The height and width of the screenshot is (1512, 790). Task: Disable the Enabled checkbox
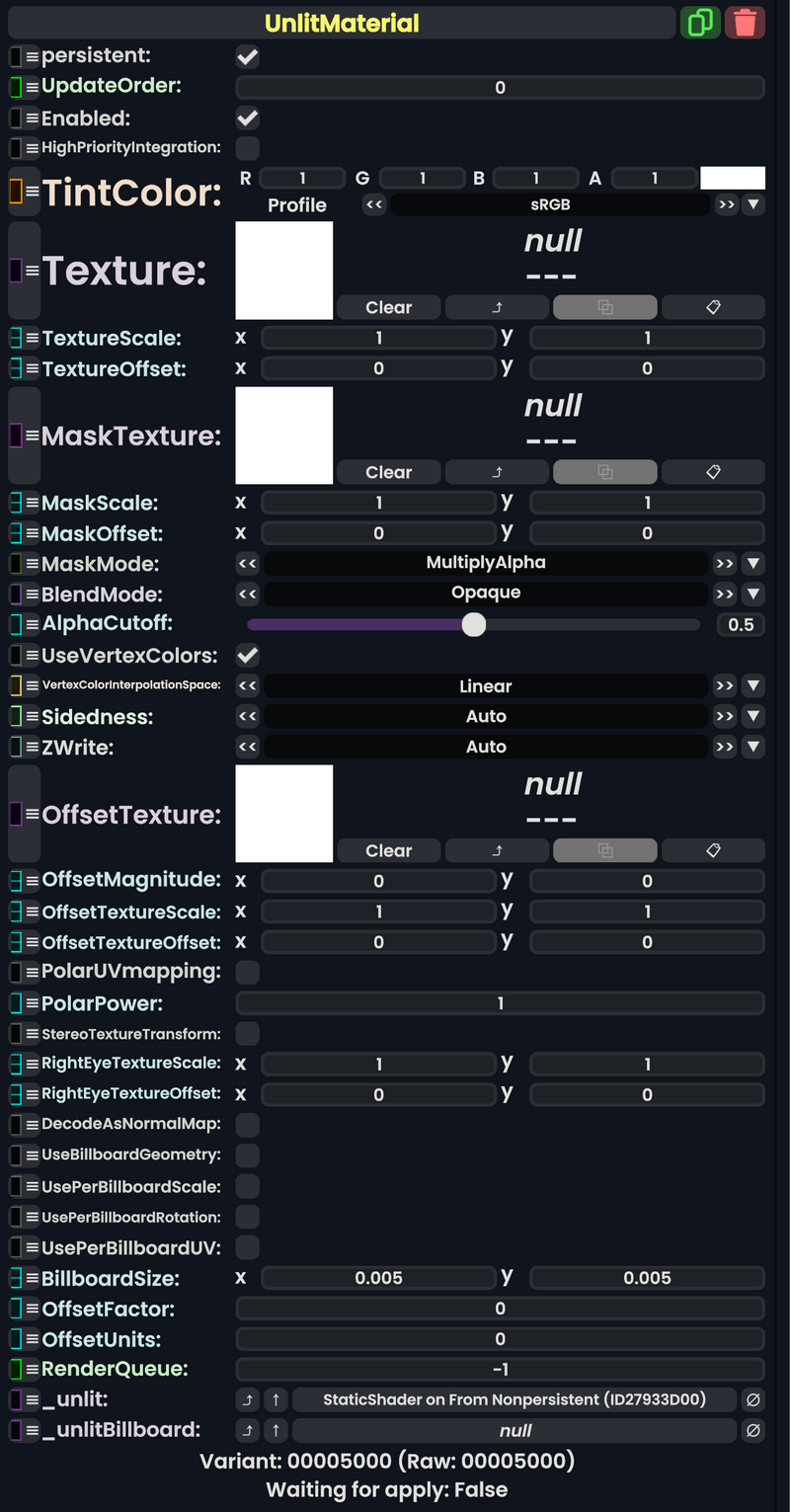(x=247, y=119)
